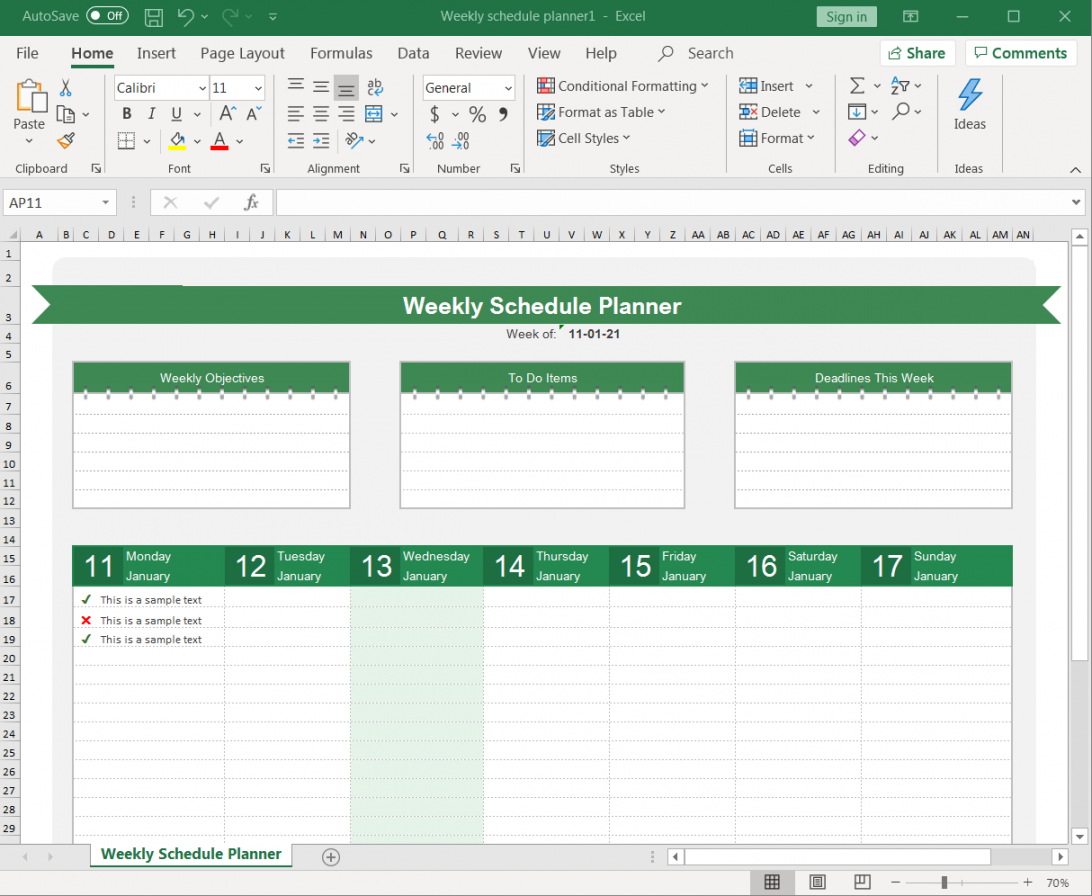The width and height of the screenshot is (1092, 896).
Task: Open the Comments button
Action: 1020,53
